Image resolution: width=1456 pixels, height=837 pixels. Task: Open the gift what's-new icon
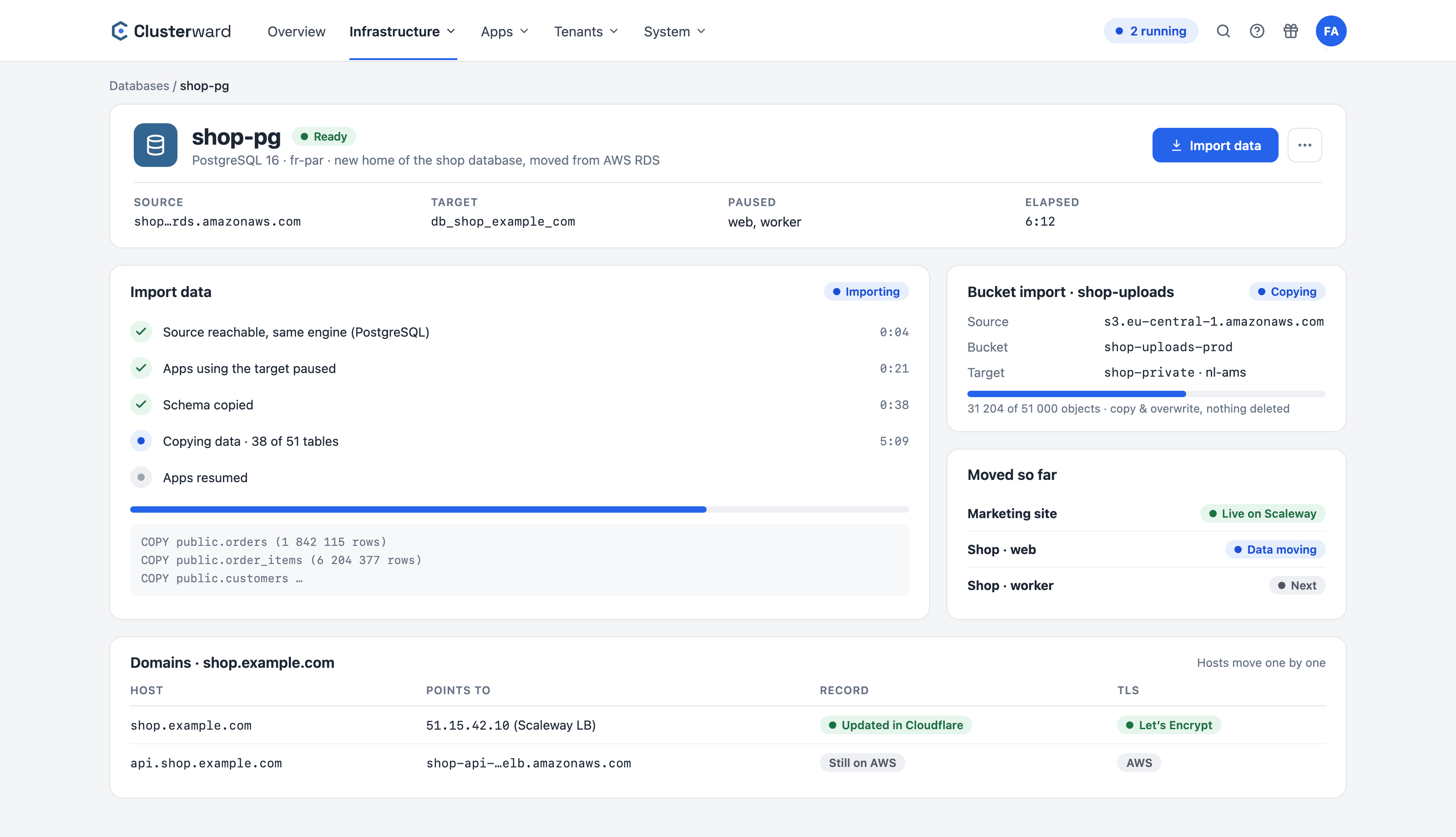pos(1291,31)
